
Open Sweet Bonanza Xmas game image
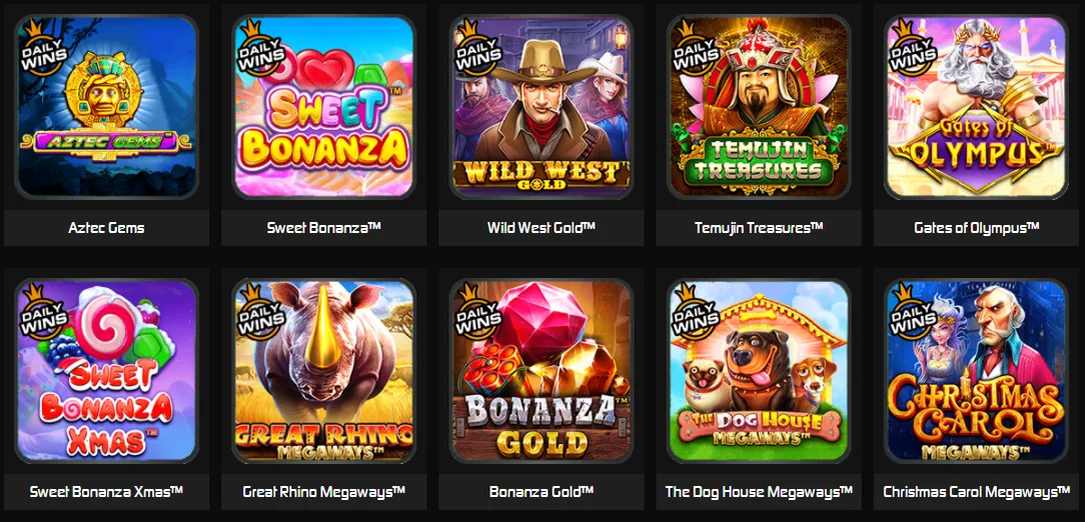pyautogui.click(x=107, y=371)
